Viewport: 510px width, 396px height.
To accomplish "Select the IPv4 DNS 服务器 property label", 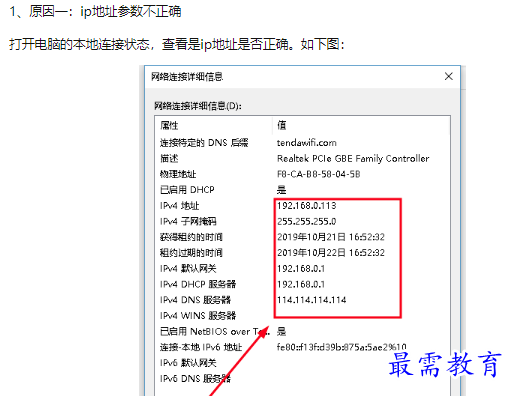I will coord(195,300).
